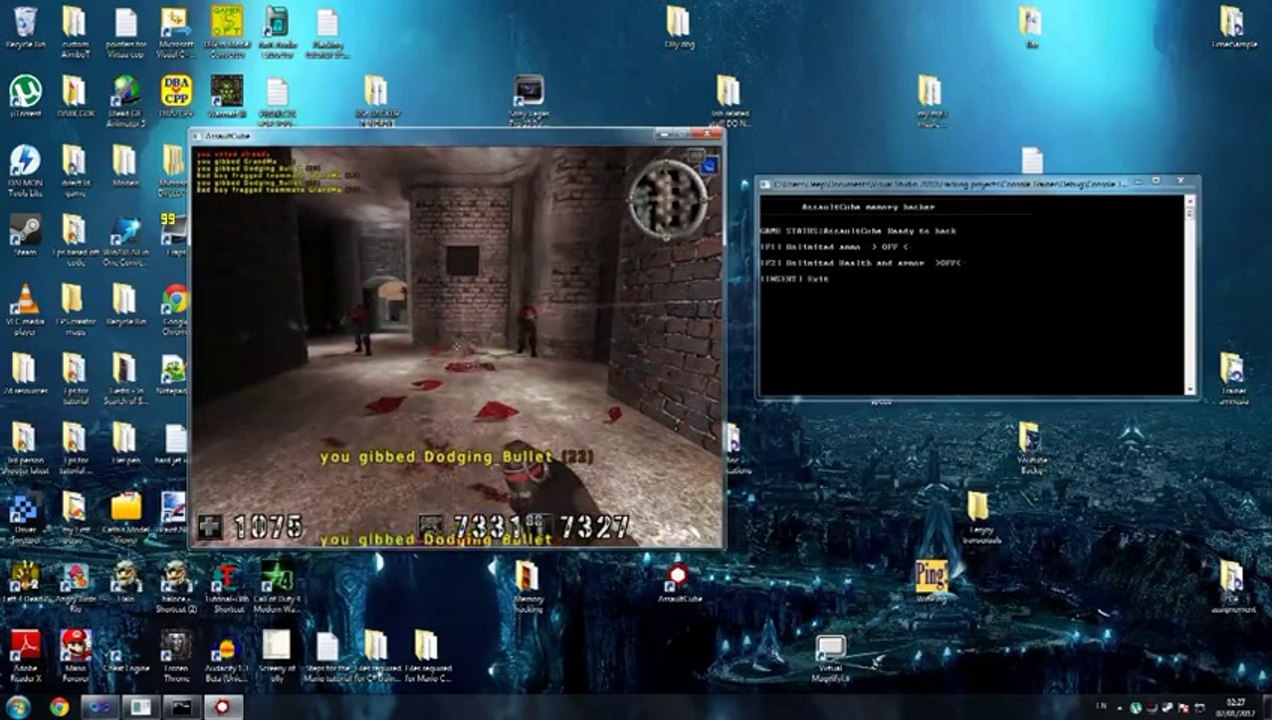Click the '[INSERT] Exit' line in console
This screenshot has width=1272, height=720.
tap(794, 279)
